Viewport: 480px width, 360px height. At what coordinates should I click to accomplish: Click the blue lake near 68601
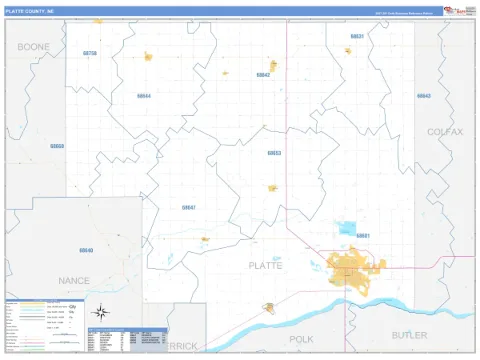(347, 228)
